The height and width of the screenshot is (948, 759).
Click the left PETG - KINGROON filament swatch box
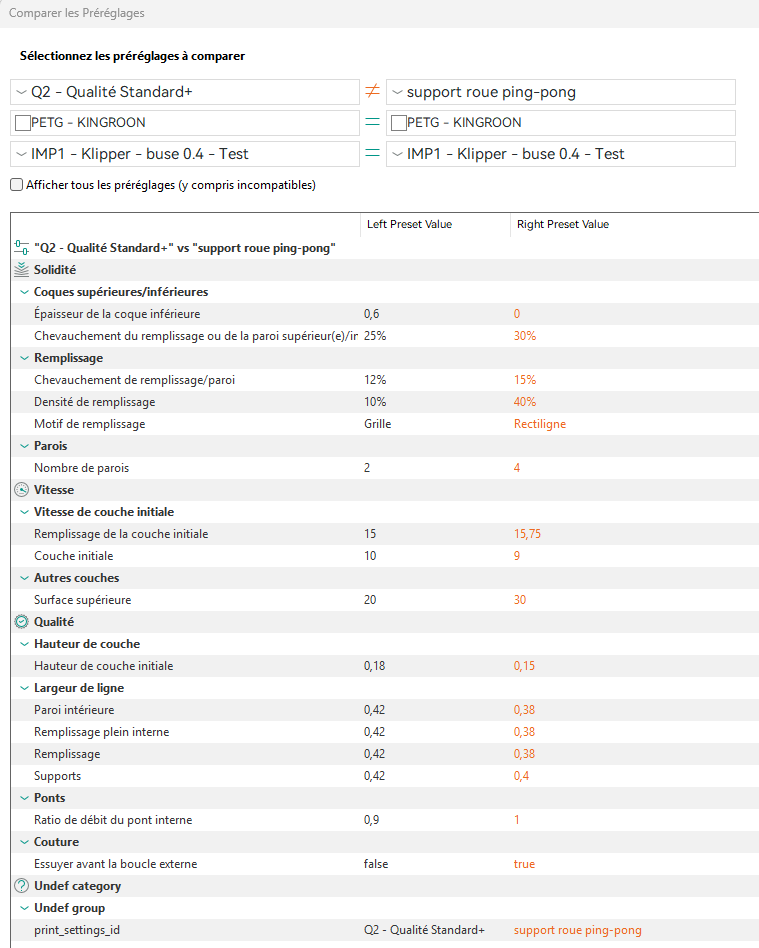click(x=23, y=123)
